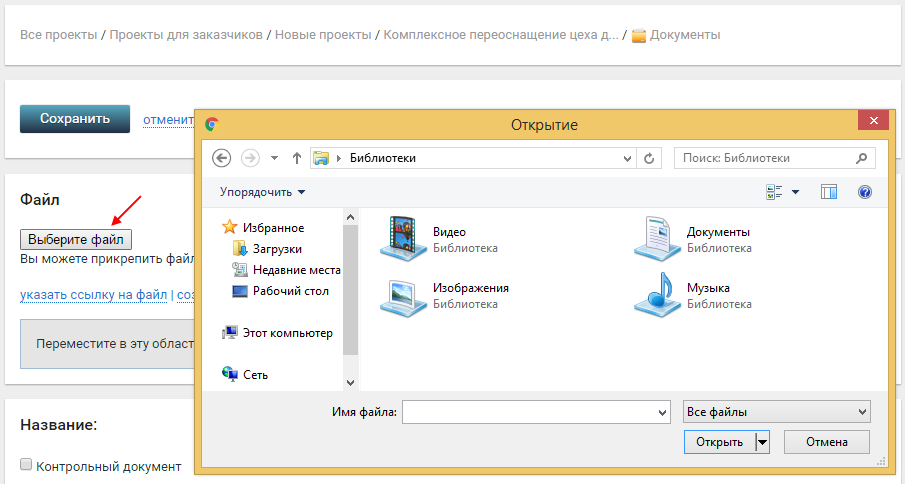Click the Библиотеки address path segment
This screenshot has height=484, width=905.
(x=383, y=158)
